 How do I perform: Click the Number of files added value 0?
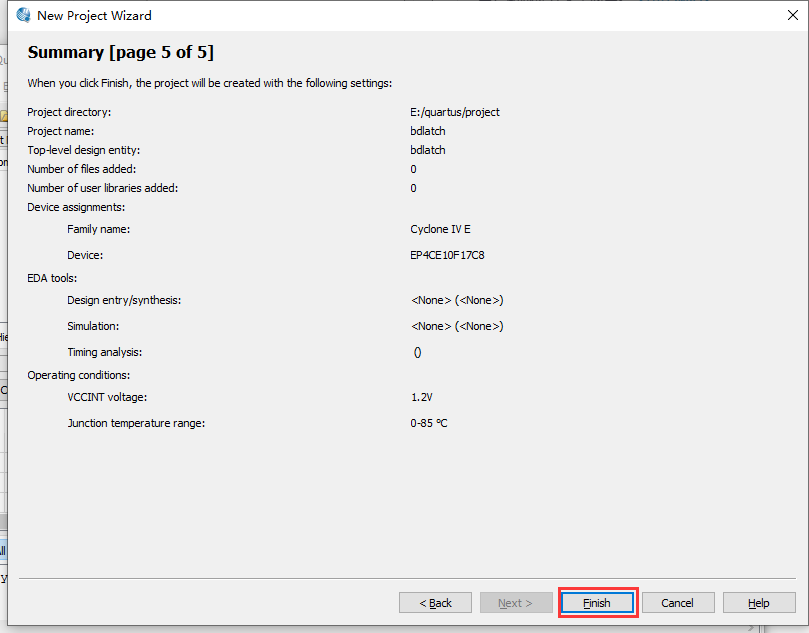(x=413, y=169)
